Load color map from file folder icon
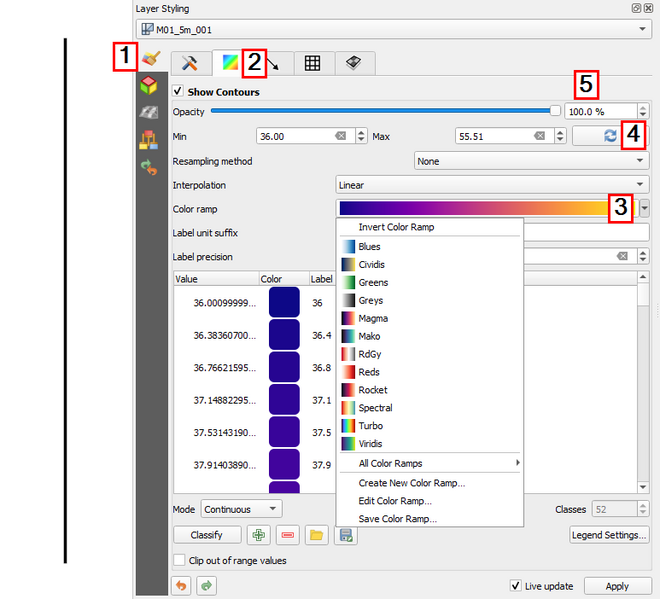 click(317, 535)
